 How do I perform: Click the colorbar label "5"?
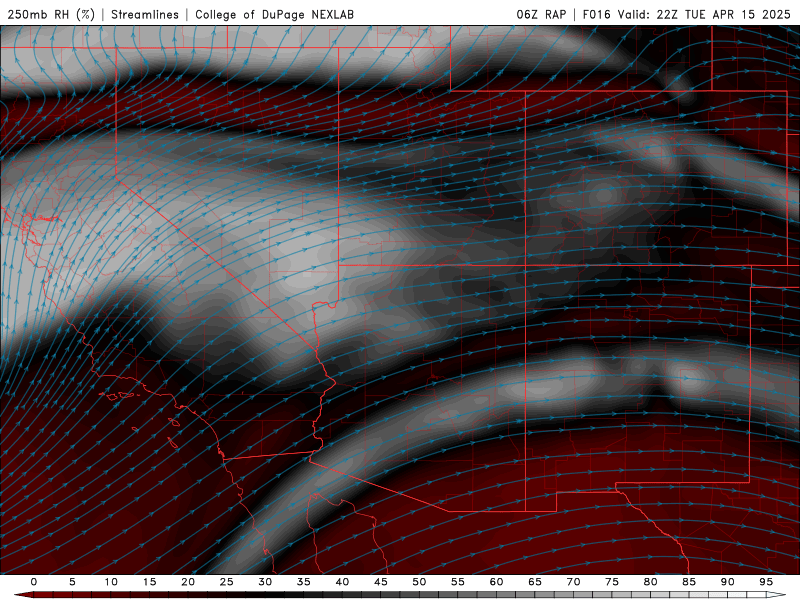(x=72, y=582)
